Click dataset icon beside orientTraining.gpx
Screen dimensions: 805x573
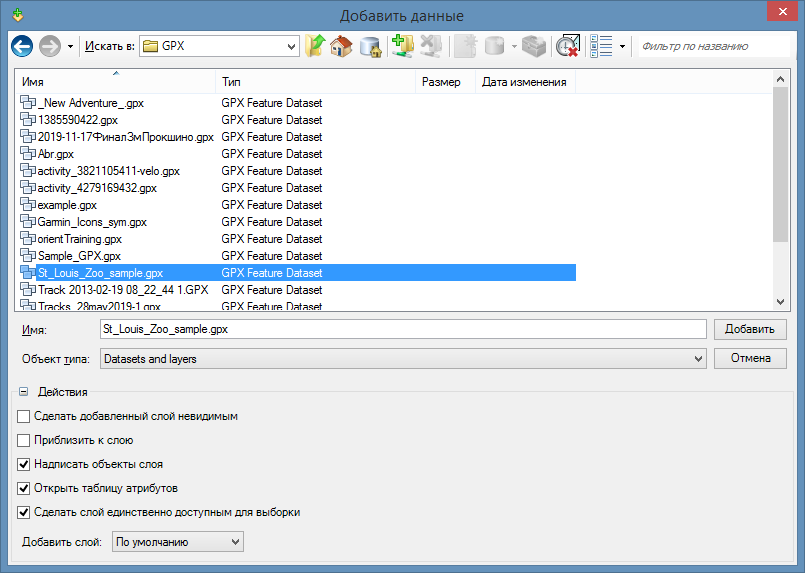coord(28,238)
